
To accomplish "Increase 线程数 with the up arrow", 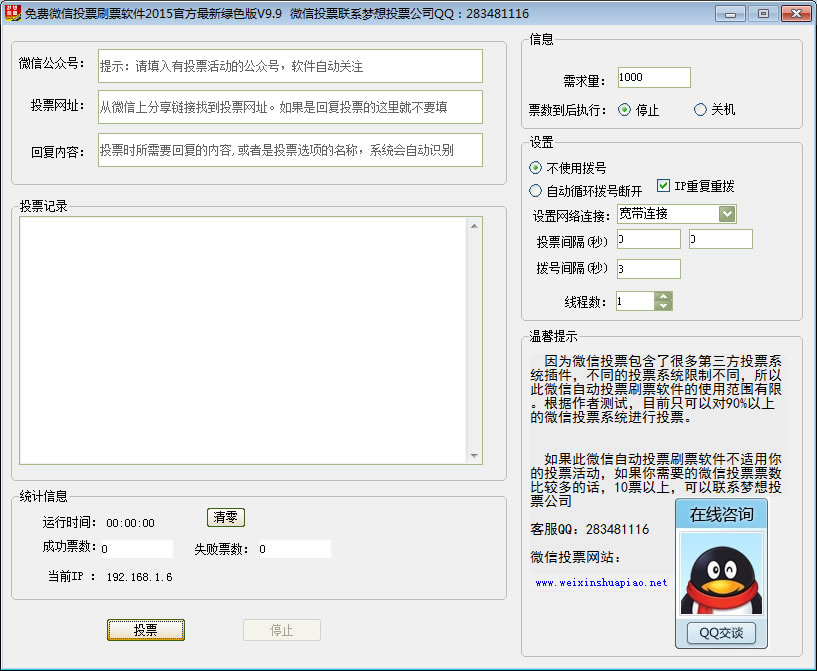I will tap(663, 296).
